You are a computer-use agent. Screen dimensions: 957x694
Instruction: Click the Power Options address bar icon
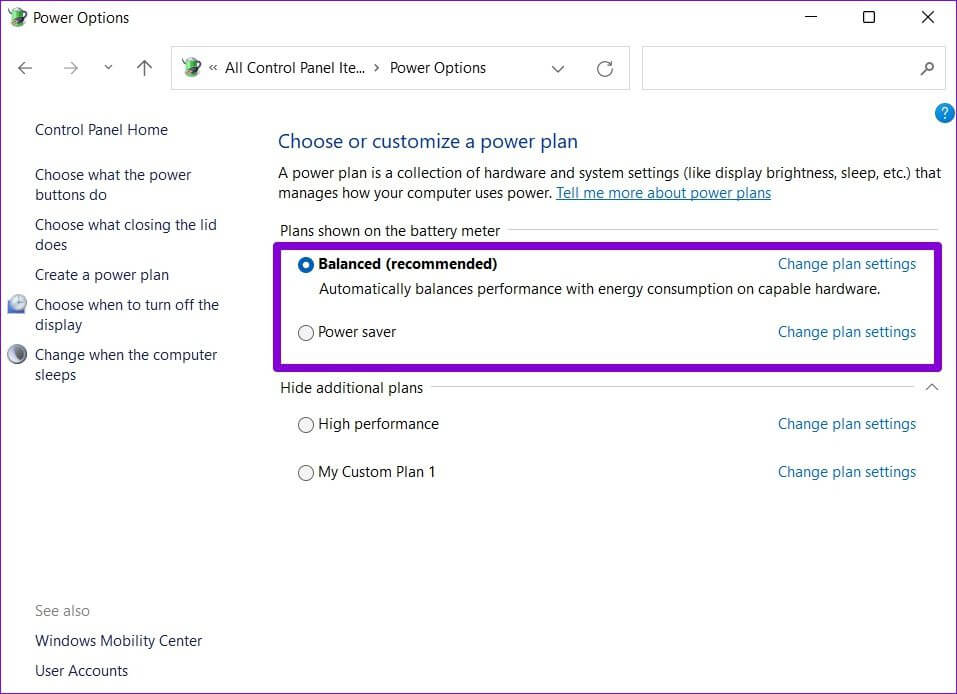[192, 68]
